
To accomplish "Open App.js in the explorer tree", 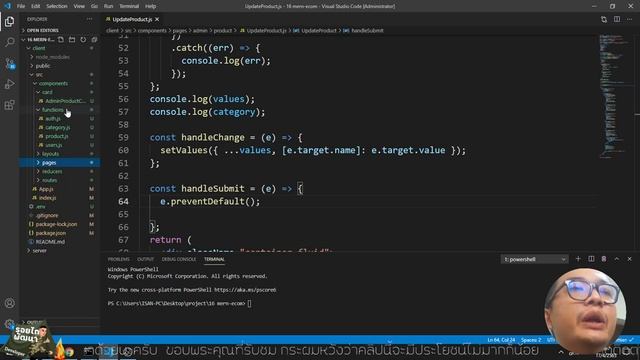I will click(46, 189).
